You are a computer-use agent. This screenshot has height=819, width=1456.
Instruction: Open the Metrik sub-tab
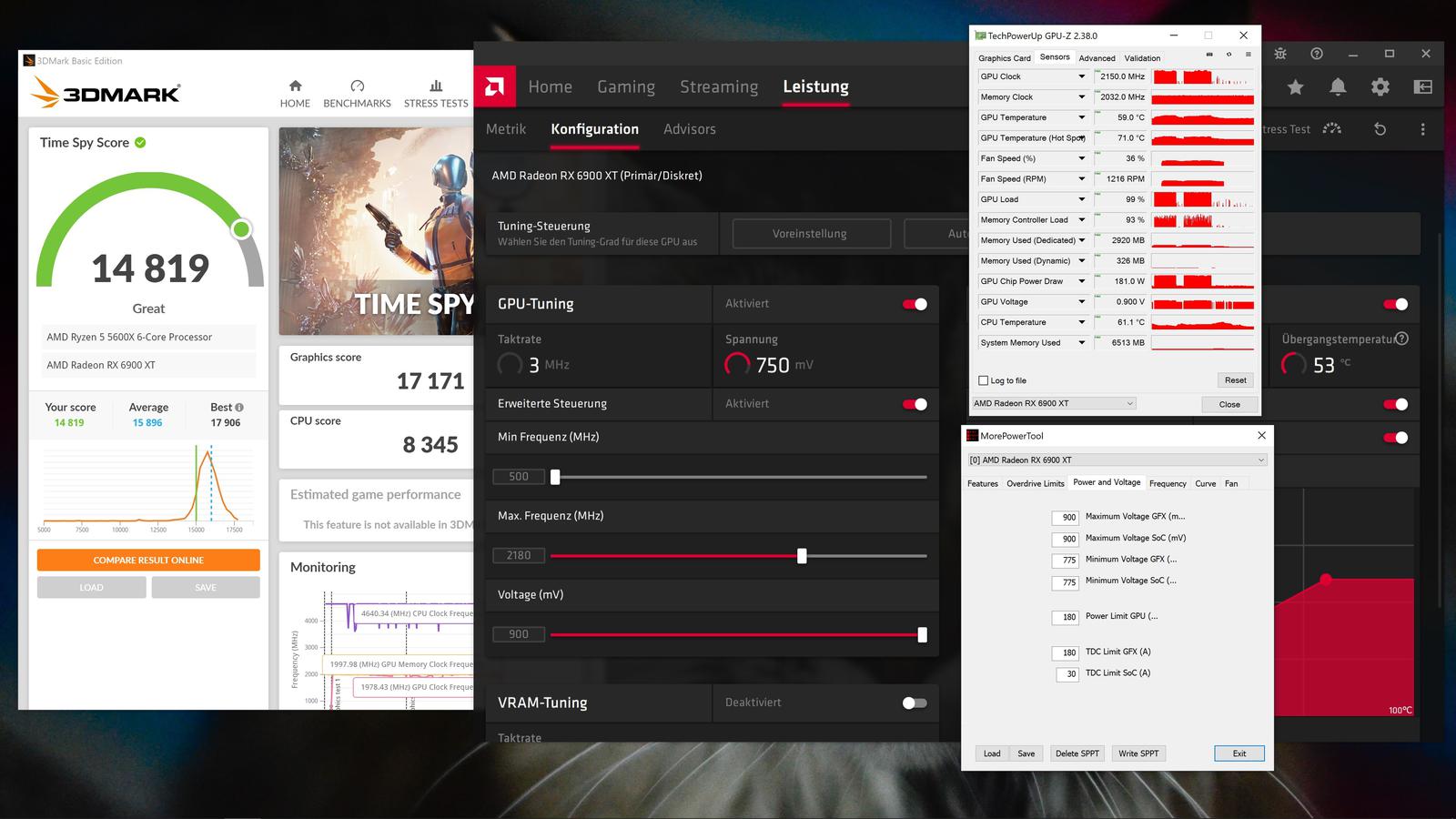coord(506,129)
